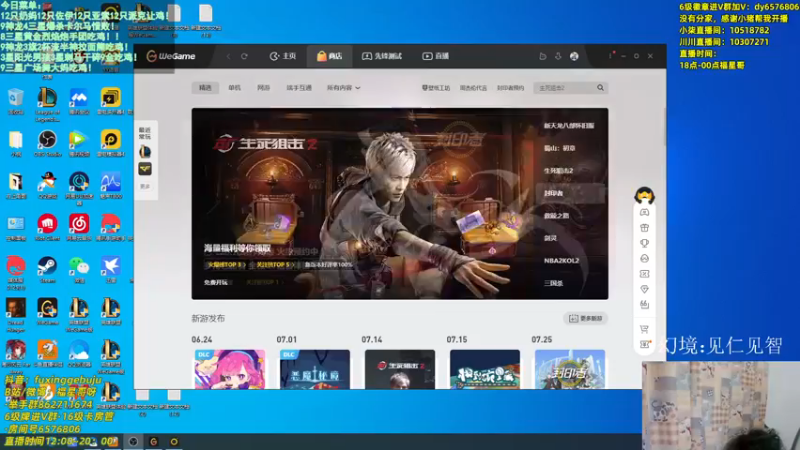Click the ticket icon below round sidebar icon
The height and width of the screenshot is (450, 800).
[x=644, y=274]
